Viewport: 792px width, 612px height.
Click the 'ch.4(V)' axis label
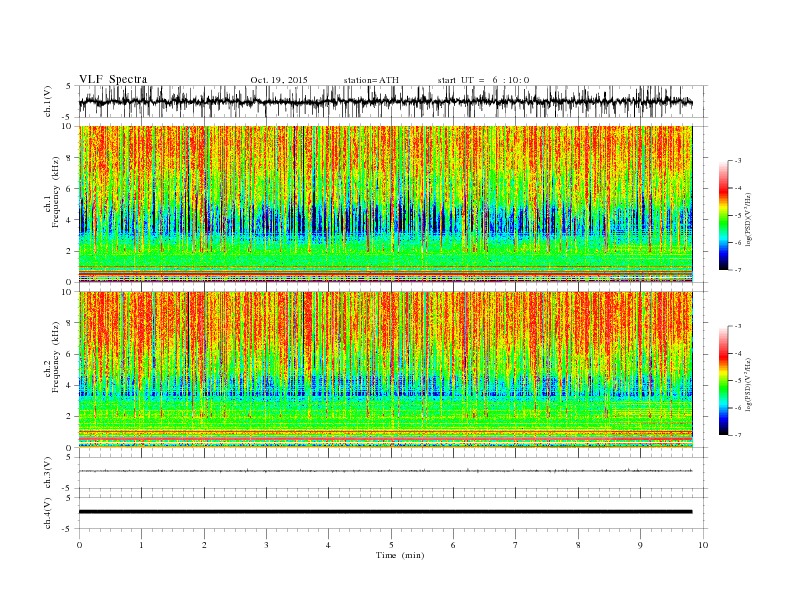(48, 513)
